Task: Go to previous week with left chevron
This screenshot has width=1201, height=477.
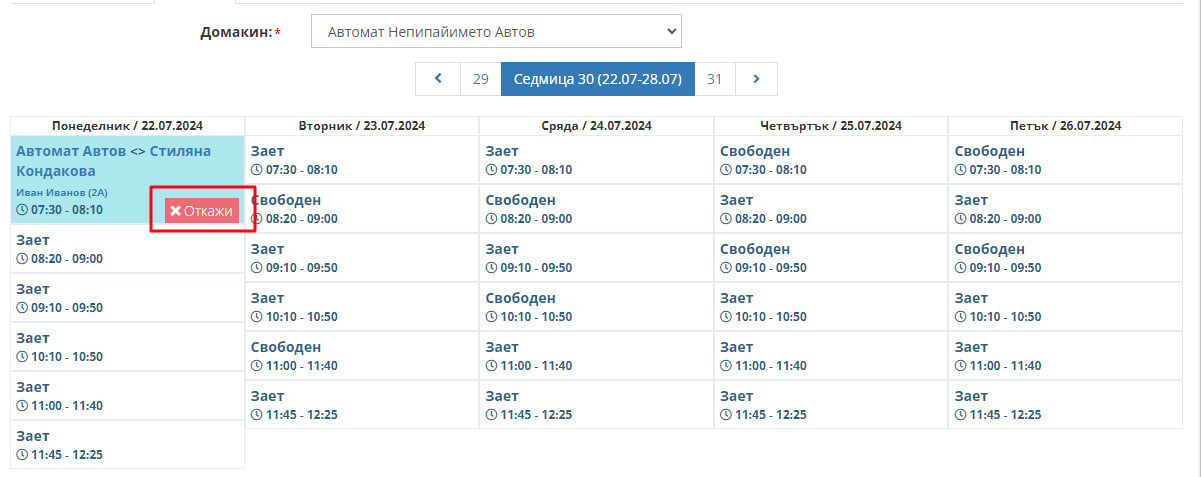Action: (x=438, y=79)
